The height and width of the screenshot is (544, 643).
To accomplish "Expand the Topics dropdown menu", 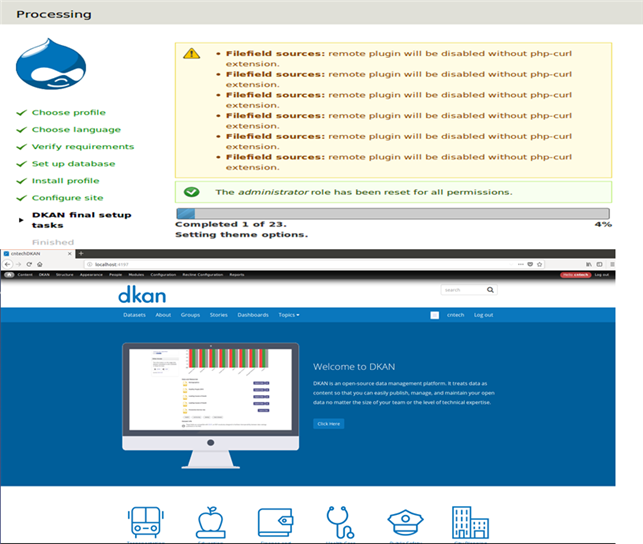I will point(289,315).
